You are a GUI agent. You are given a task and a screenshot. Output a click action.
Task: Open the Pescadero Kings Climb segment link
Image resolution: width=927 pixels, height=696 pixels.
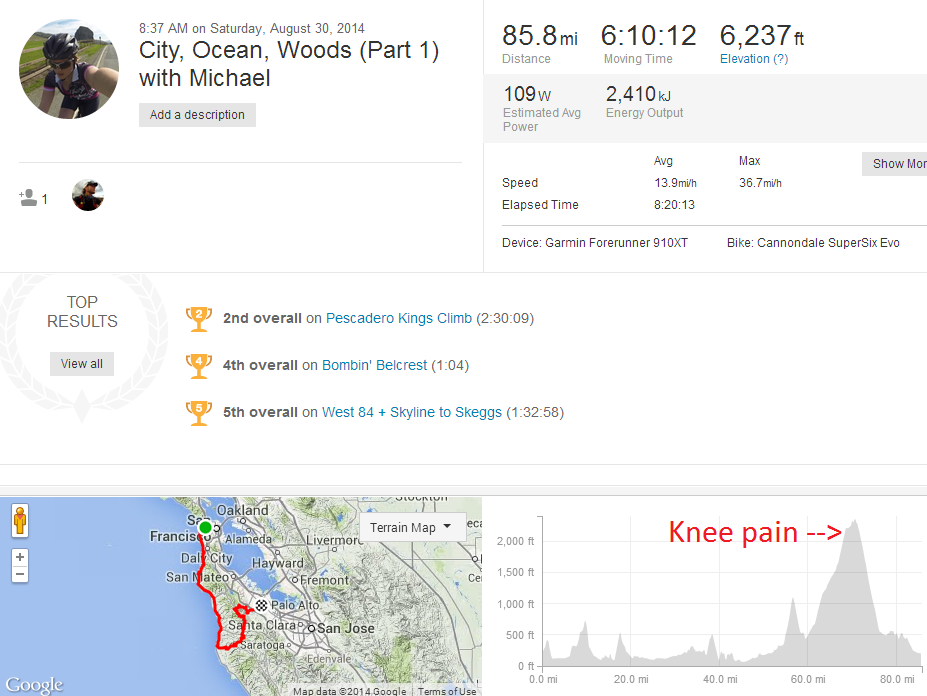398,319
